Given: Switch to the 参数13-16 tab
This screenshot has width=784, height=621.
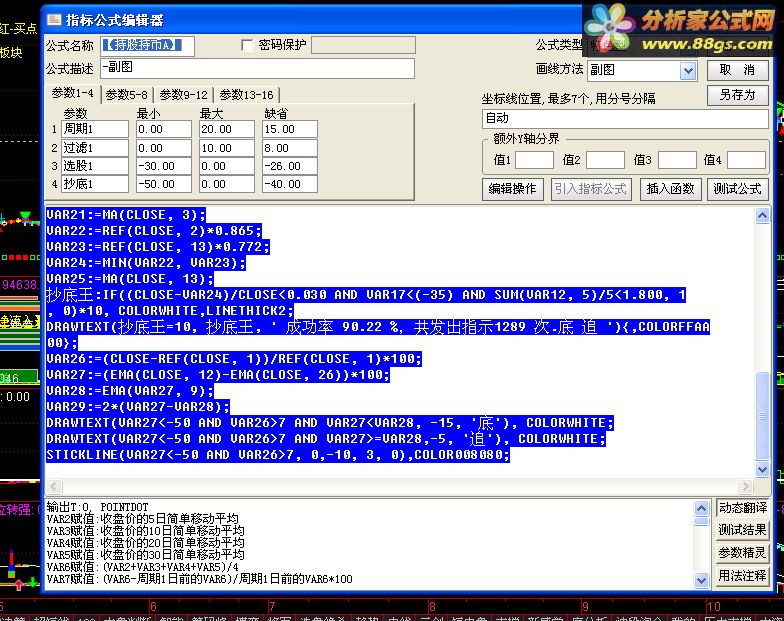Looking at the screenshot, I should click(246, 94).
